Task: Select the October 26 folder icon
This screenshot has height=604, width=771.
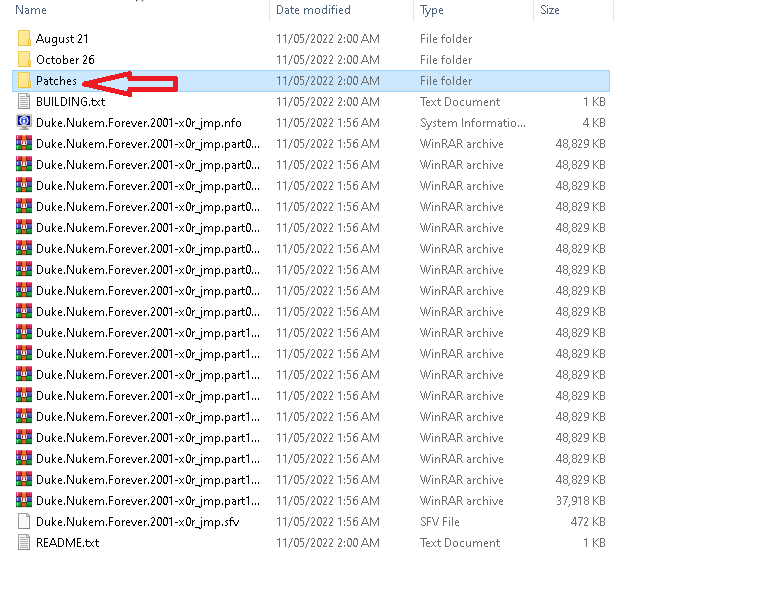Action: pyautogui.click(x=24, y=60)
